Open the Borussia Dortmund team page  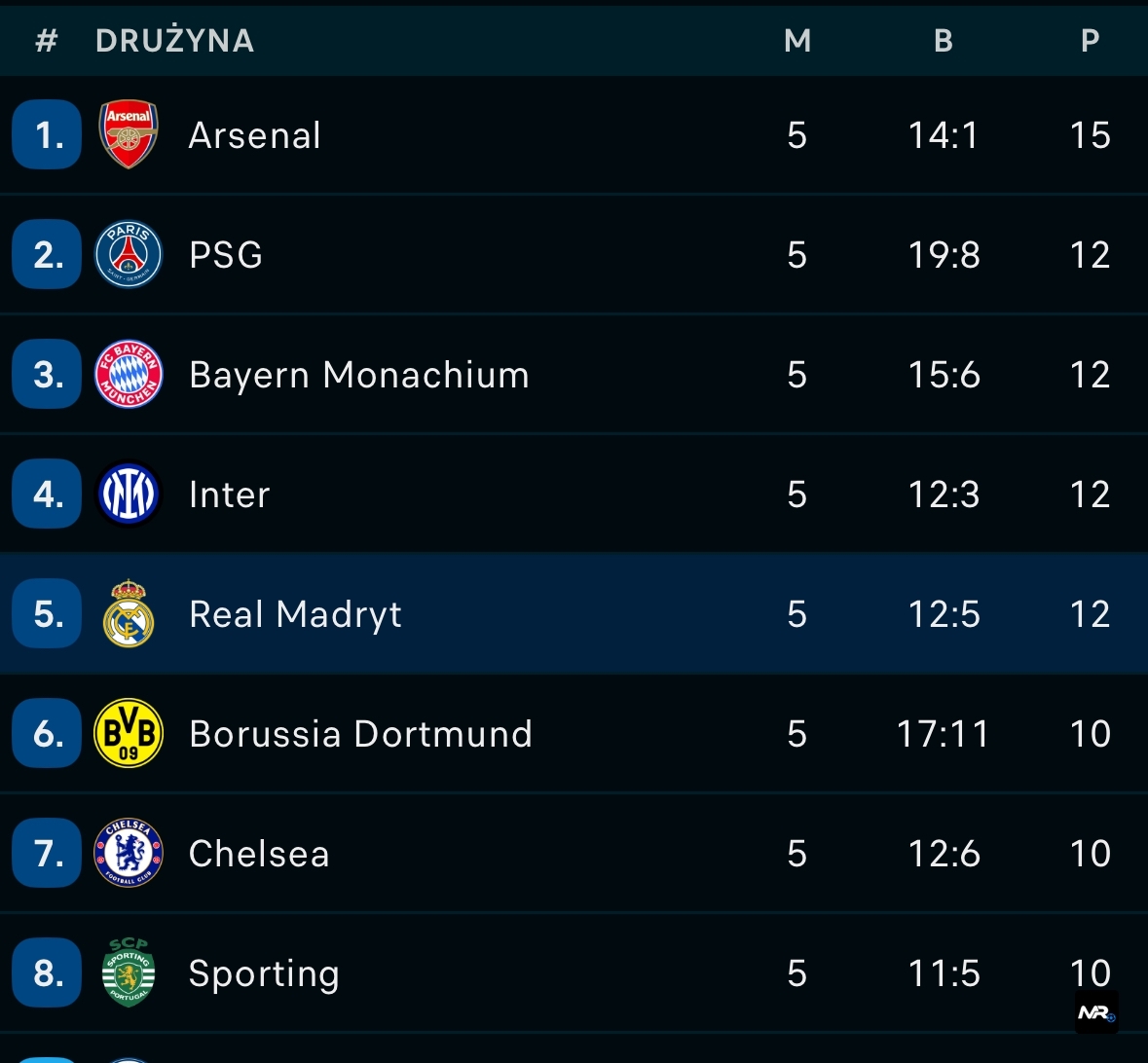tap(360, 734)
